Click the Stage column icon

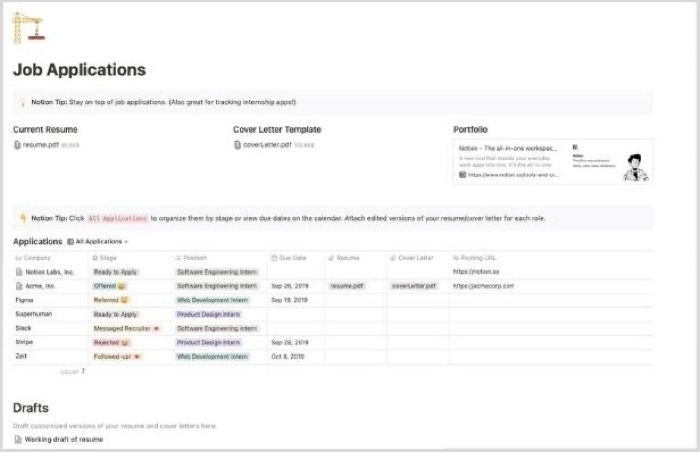tap(95, 258)
